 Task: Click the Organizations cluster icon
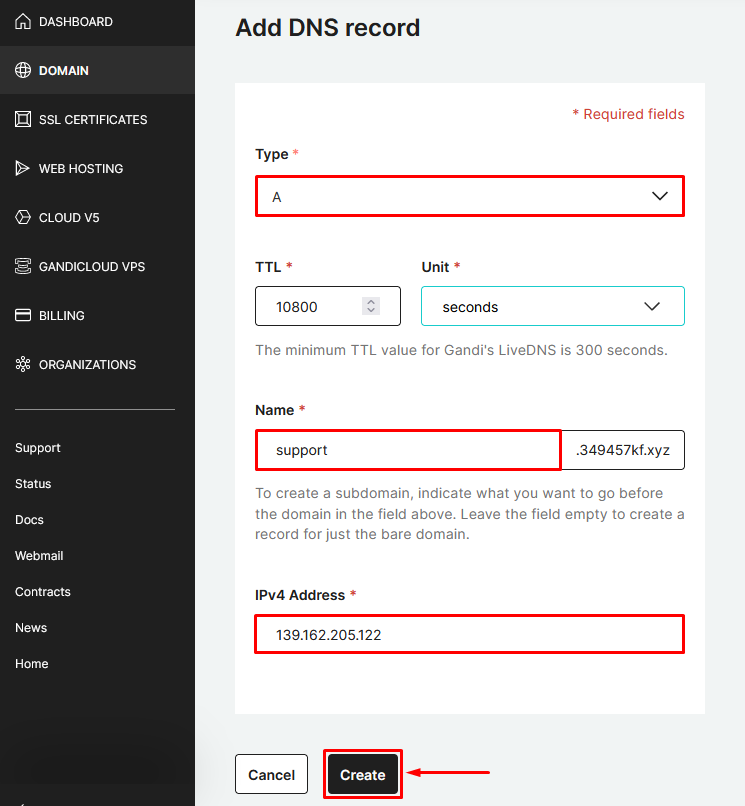23,364
